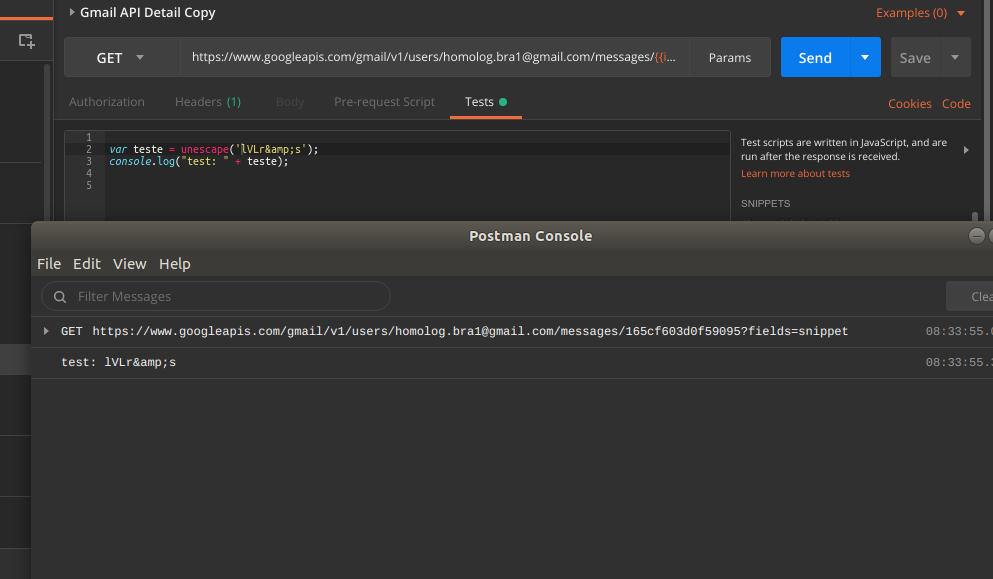Click the snippets expander arrow beside test description
Image resolution: width=993 pixels, height=579 pixels.
coord(965,149)
